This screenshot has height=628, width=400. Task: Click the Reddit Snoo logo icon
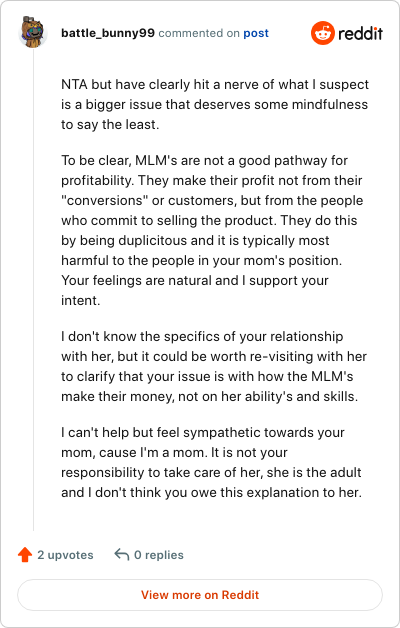tap(322, 33)
